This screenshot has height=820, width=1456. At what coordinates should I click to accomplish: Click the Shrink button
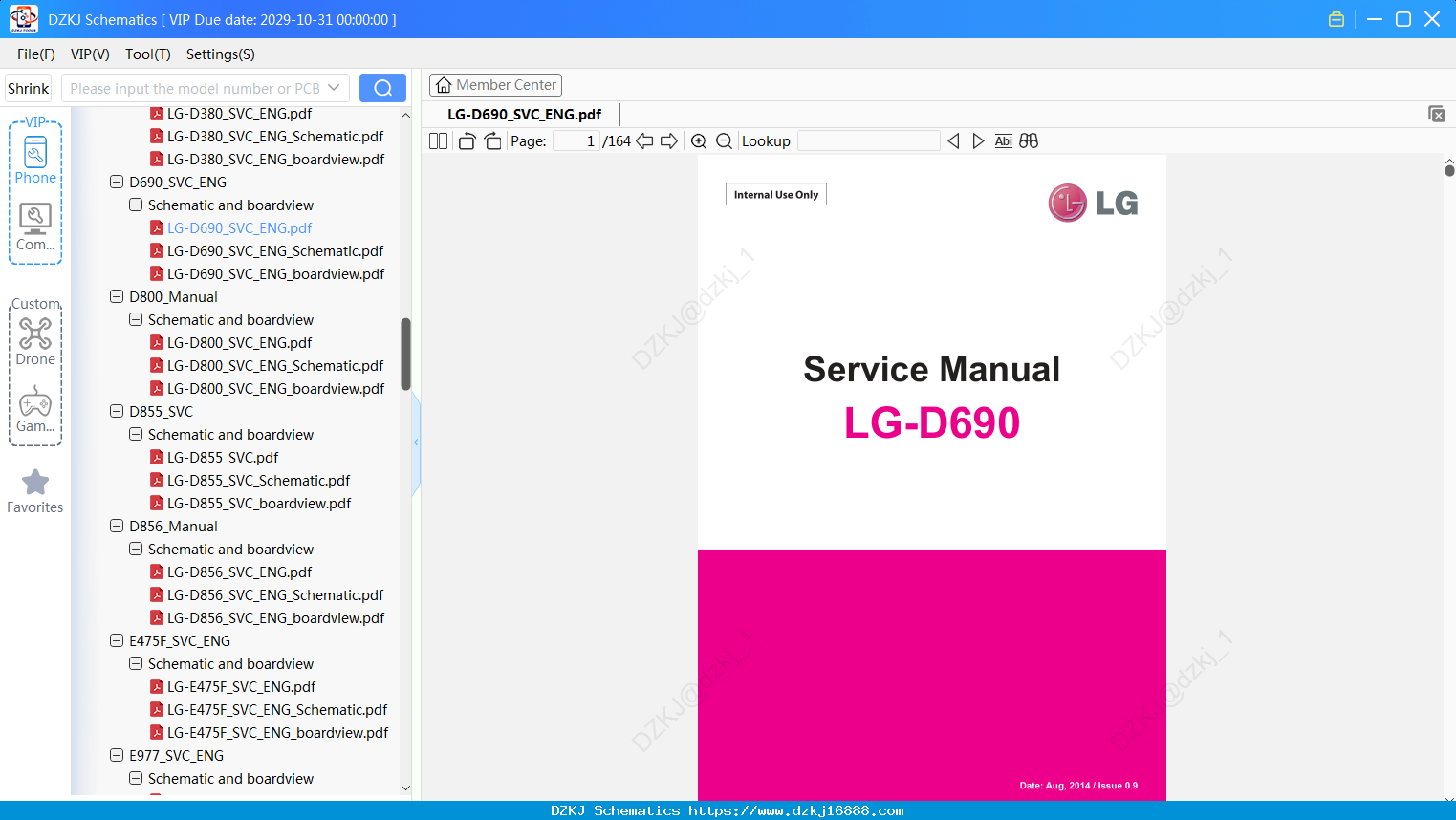[29, 88]
